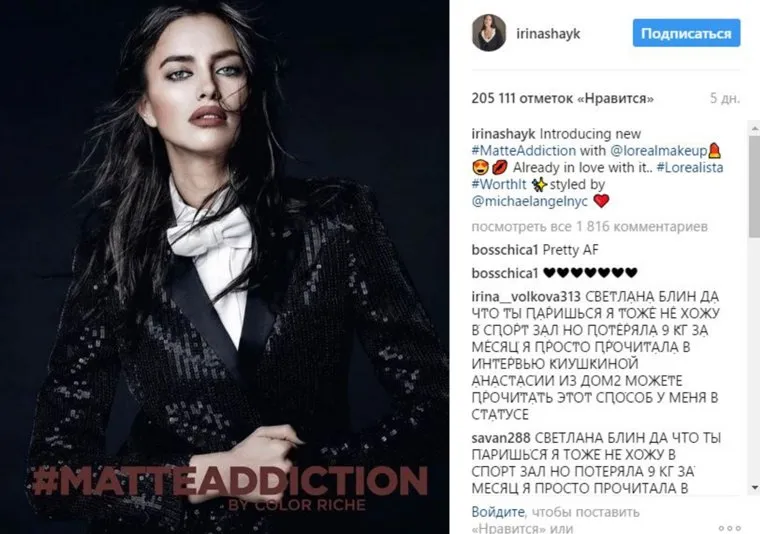Open the irinashayk username in header

pyautogui.click(x=548, y=33)
